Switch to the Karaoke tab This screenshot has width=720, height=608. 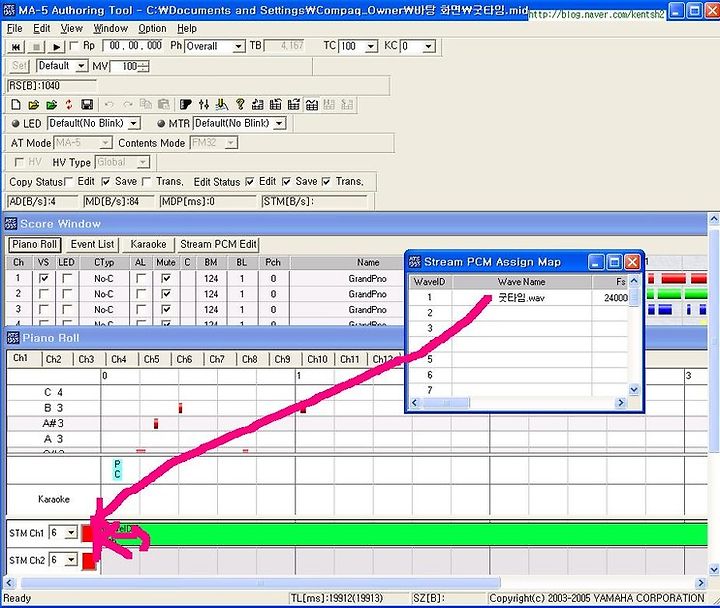pyautogui.click(x=148, y=244)
